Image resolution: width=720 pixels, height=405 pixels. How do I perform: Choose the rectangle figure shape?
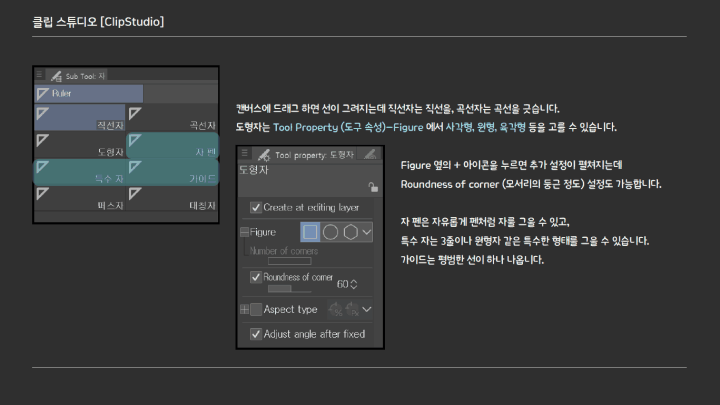coord(310,232)
